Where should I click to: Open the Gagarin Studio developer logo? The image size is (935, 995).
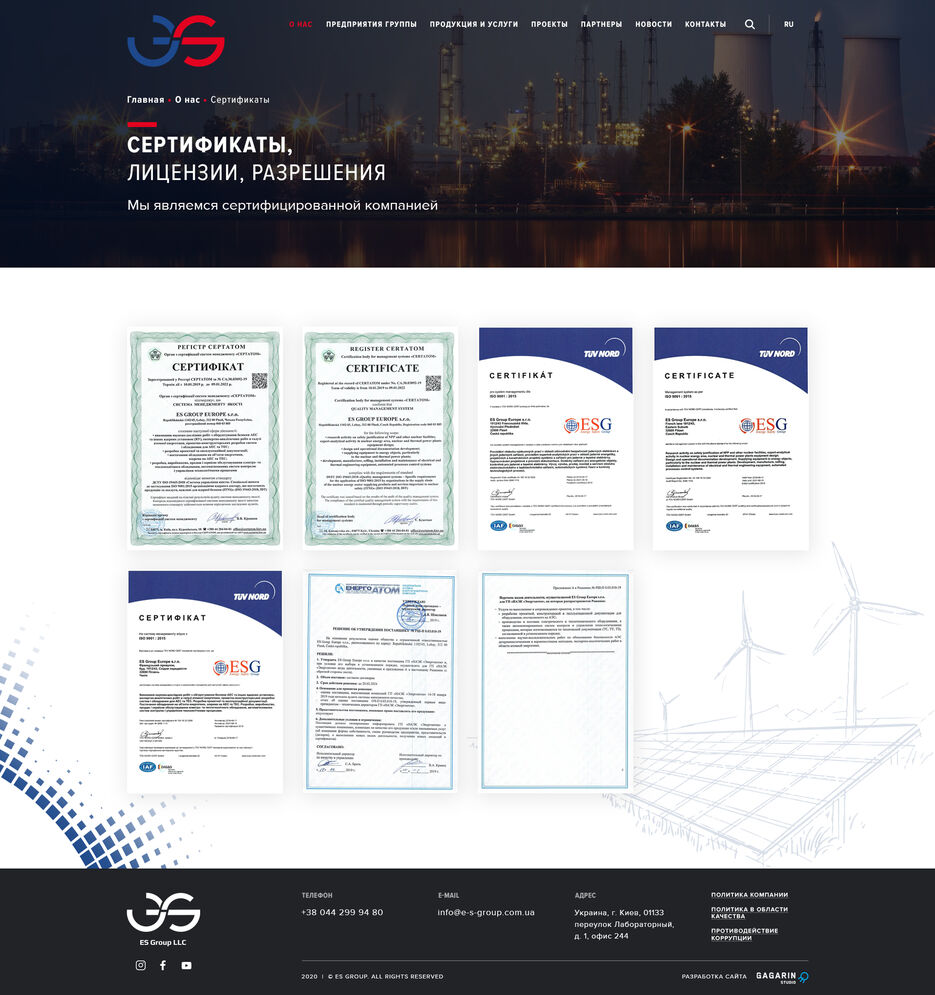pyautogui.click(x=782, y=976)
